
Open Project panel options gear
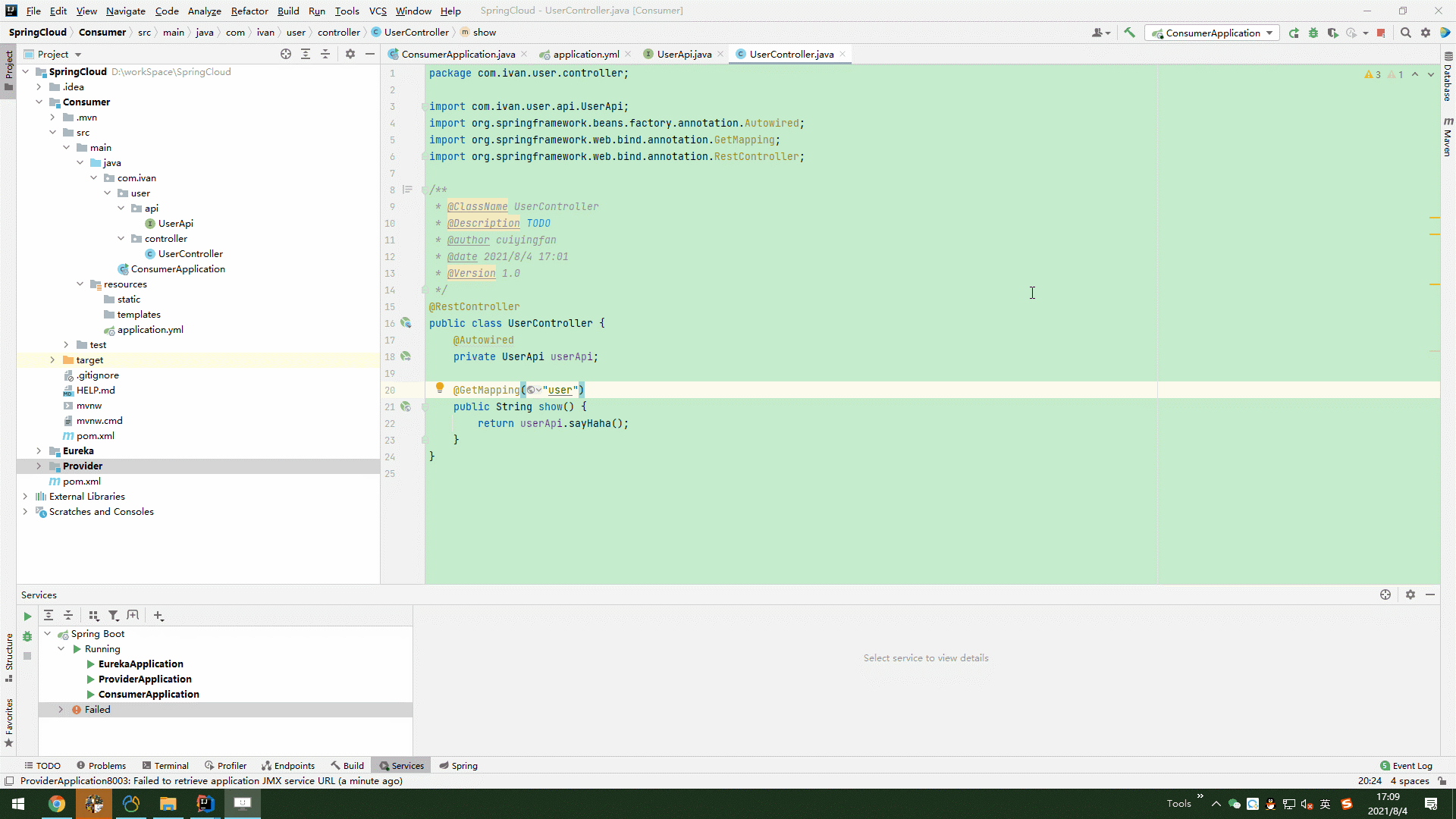coord(350,54)
